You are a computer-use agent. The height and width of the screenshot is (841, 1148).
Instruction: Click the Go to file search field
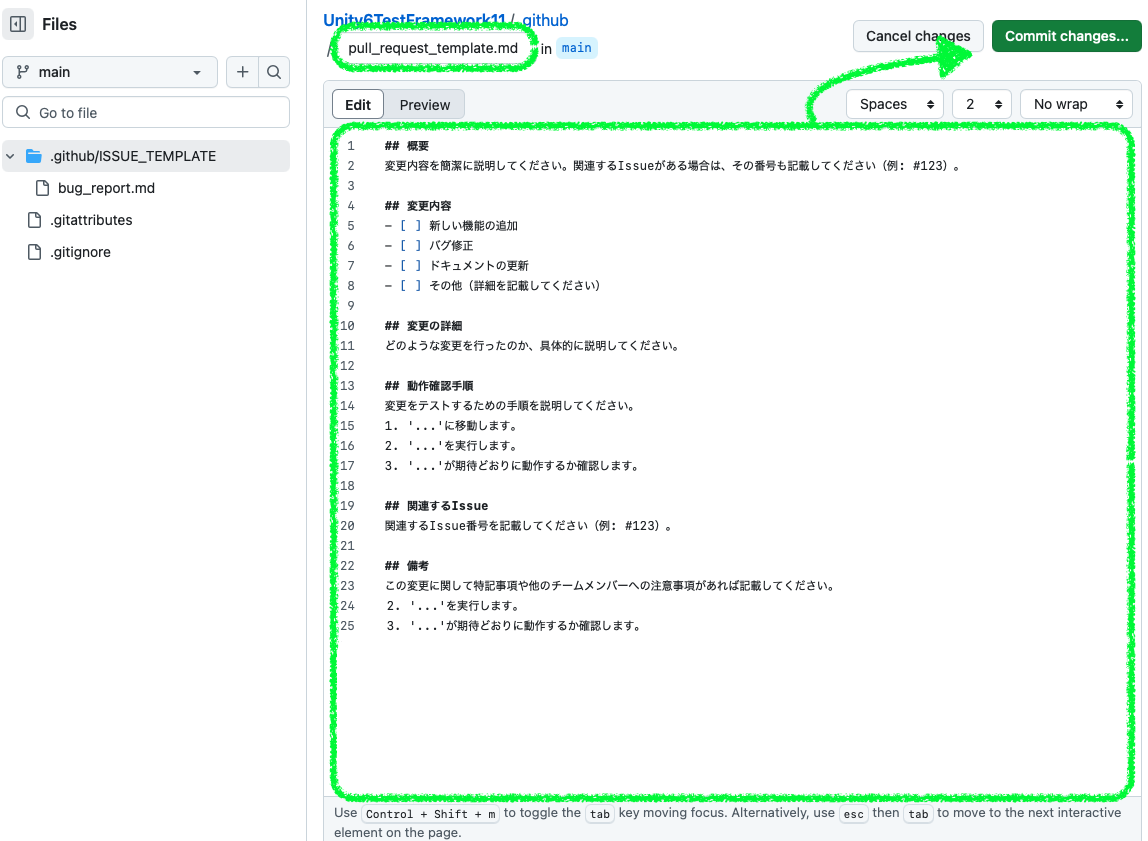(146, 112)
